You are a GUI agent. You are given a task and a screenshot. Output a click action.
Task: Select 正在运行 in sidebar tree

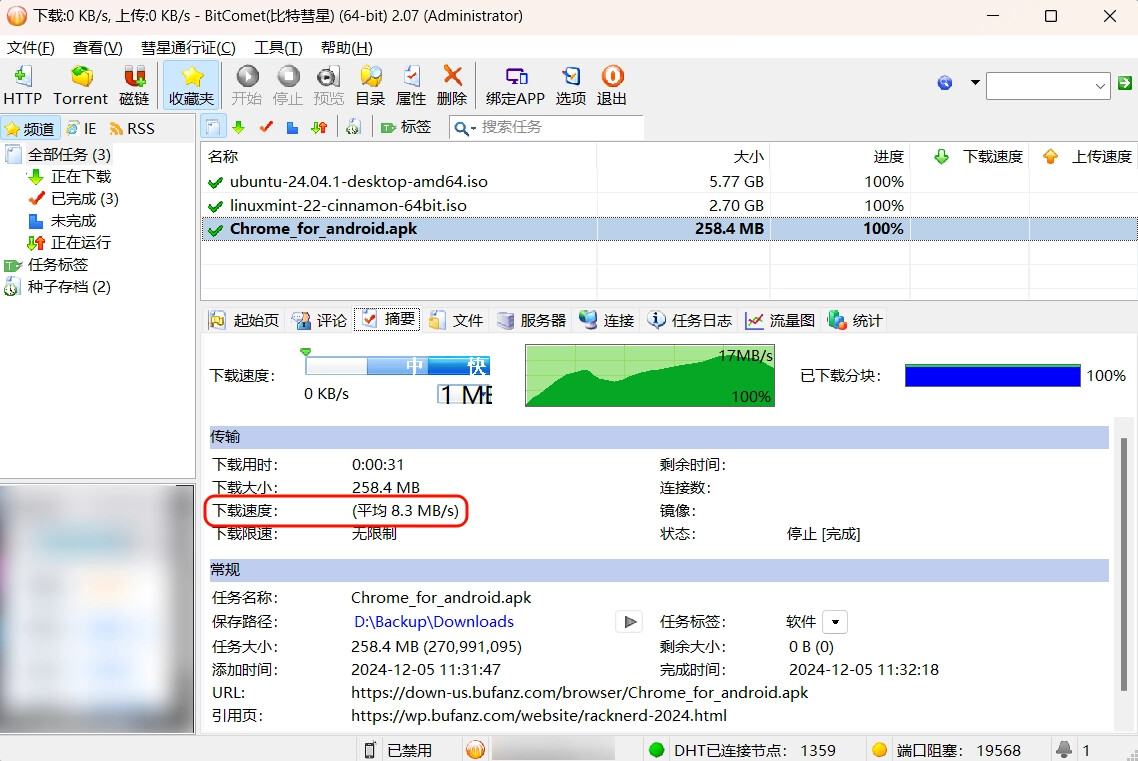click(81, 242)
